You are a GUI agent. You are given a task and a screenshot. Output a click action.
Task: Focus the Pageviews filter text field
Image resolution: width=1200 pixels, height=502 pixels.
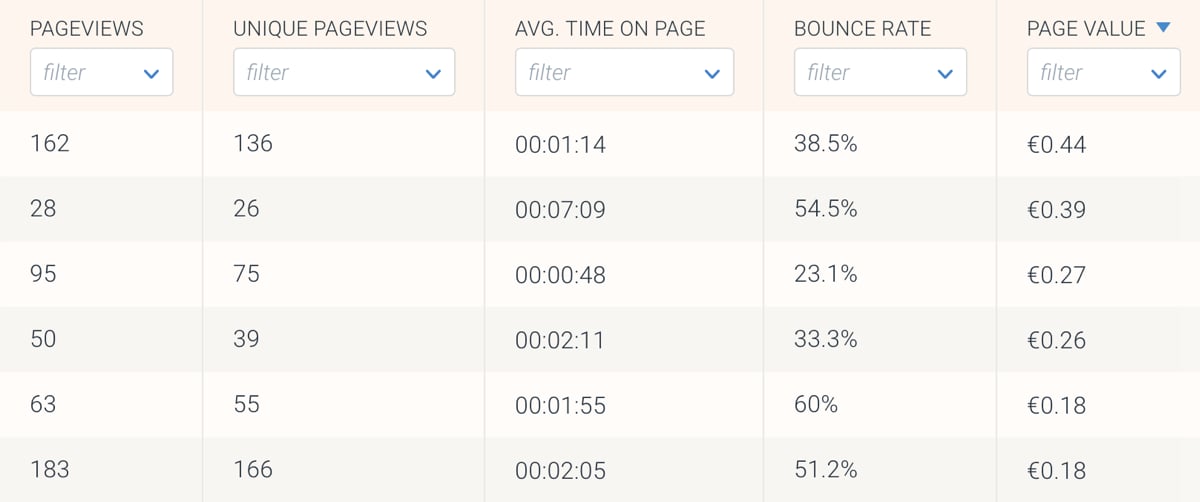coord(101,73)
